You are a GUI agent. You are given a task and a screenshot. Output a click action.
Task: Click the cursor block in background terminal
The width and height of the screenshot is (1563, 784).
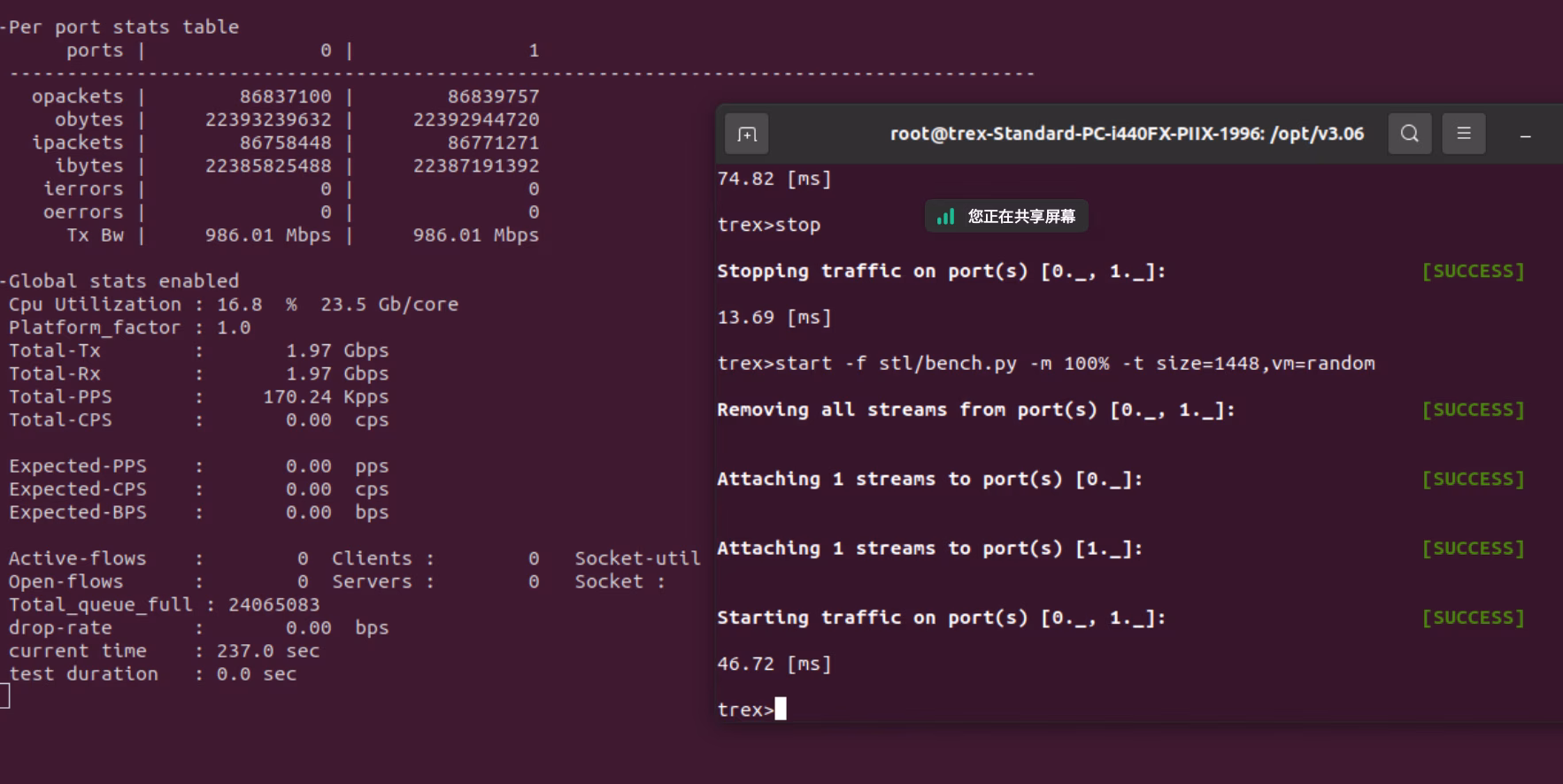tap(4, 696)
